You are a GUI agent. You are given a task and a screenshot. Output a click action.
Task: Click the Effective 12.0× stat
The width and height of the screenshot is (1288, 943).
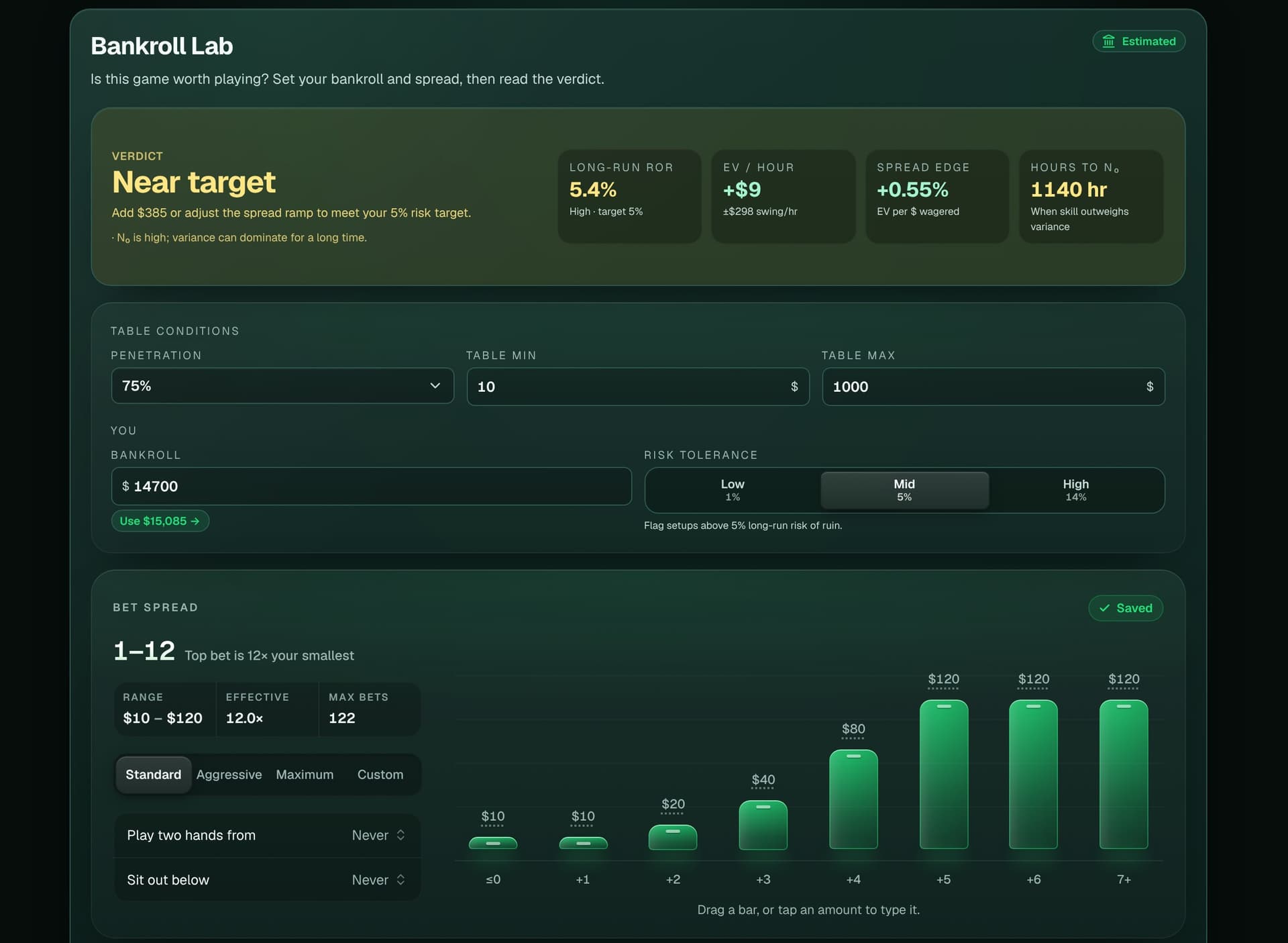[x=267, y=709]
